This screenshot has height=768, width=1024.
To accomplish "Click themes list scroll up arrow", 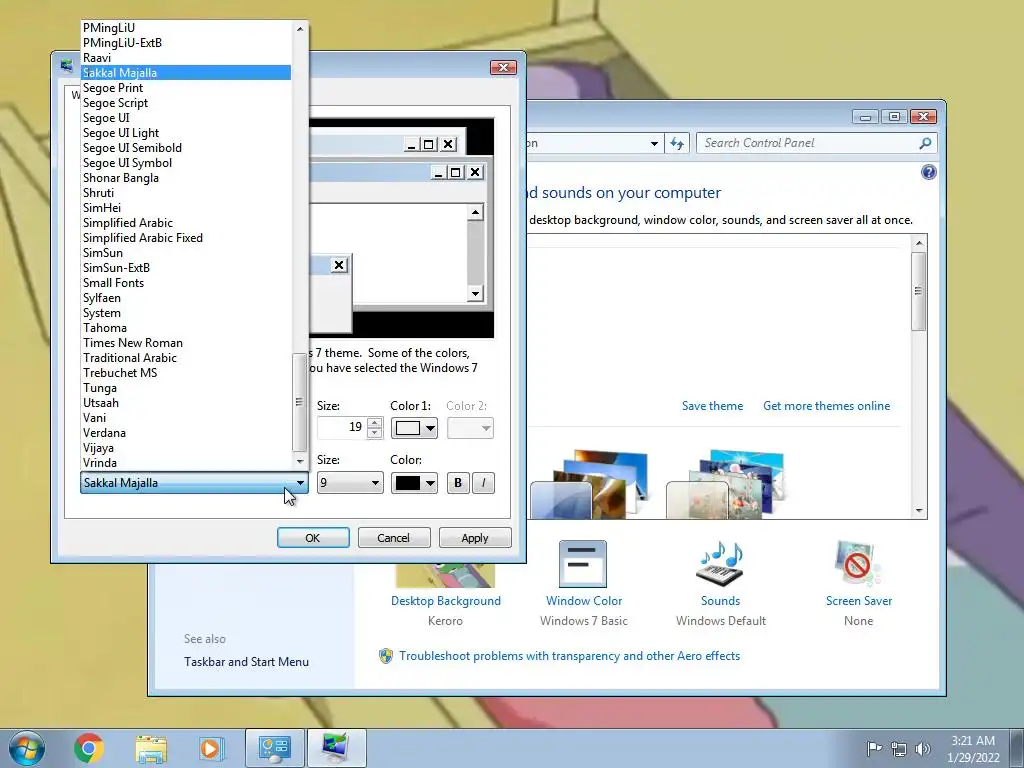I will (x=919, y=244).
